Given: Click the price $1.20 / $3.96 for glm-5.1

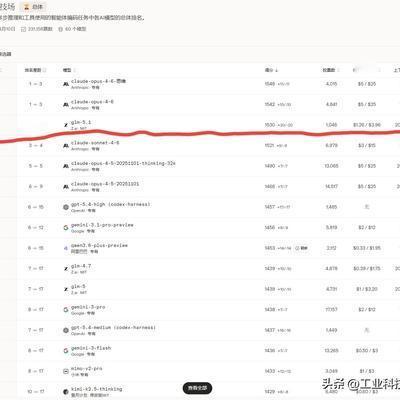Looking at the screenshot, I should [367, 125].
